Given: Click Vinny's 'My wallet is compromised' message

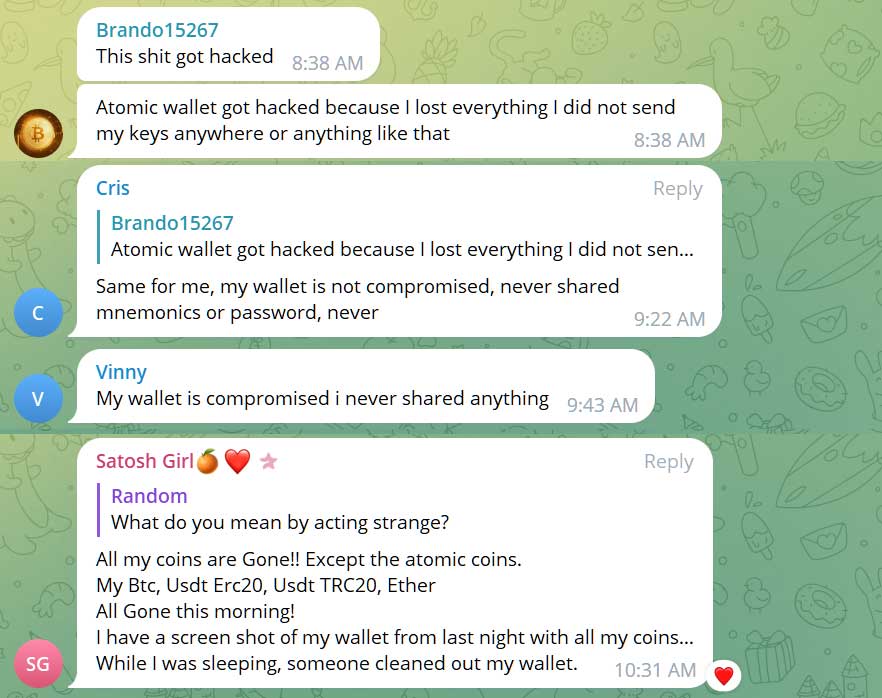Looking at the screenshot, I should pos(322,398).
